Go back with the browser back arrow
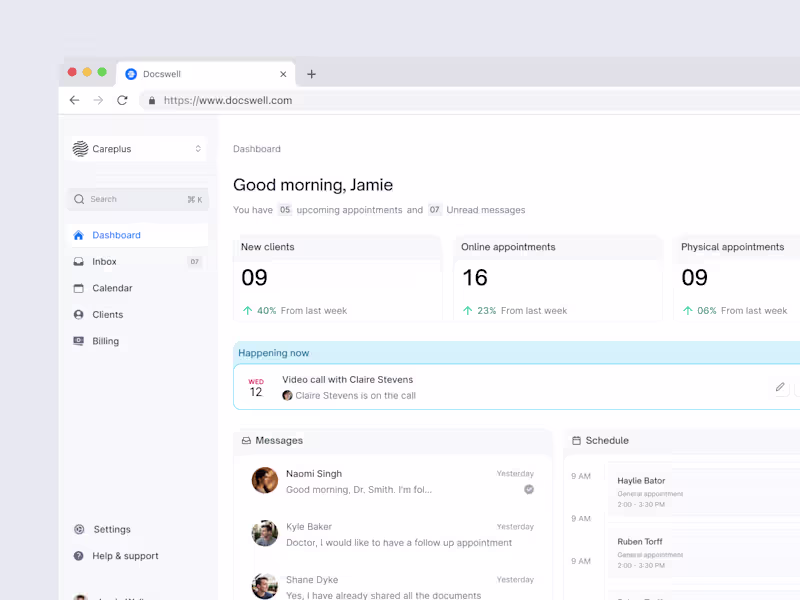800x600 pixels. point(74,100)
